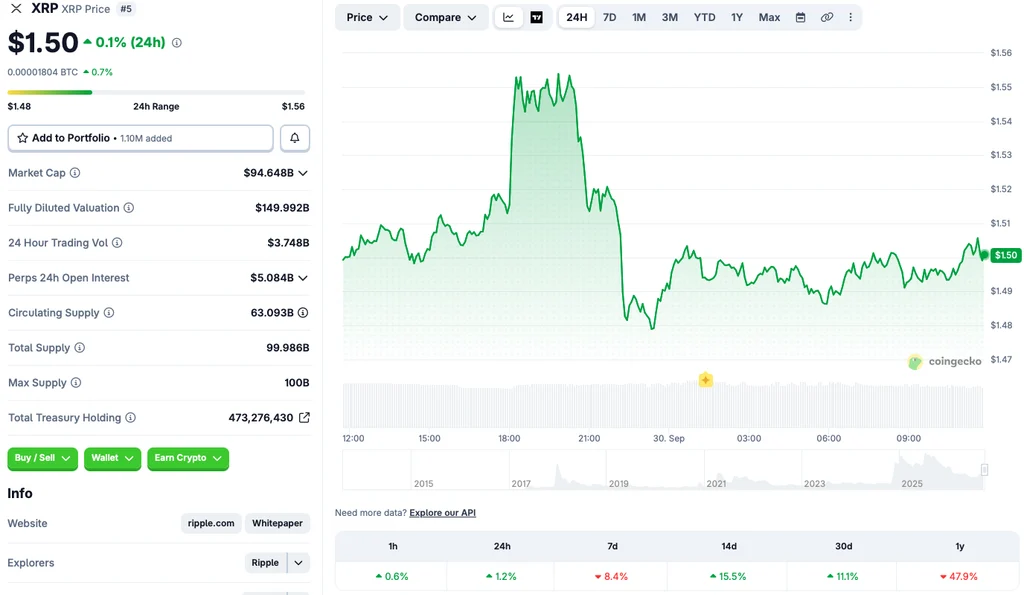Image resolution: width=1024 pixels, height=595 pixels.
Task: Show Circulating Supply label info icon
Action: tap(108, 312)
